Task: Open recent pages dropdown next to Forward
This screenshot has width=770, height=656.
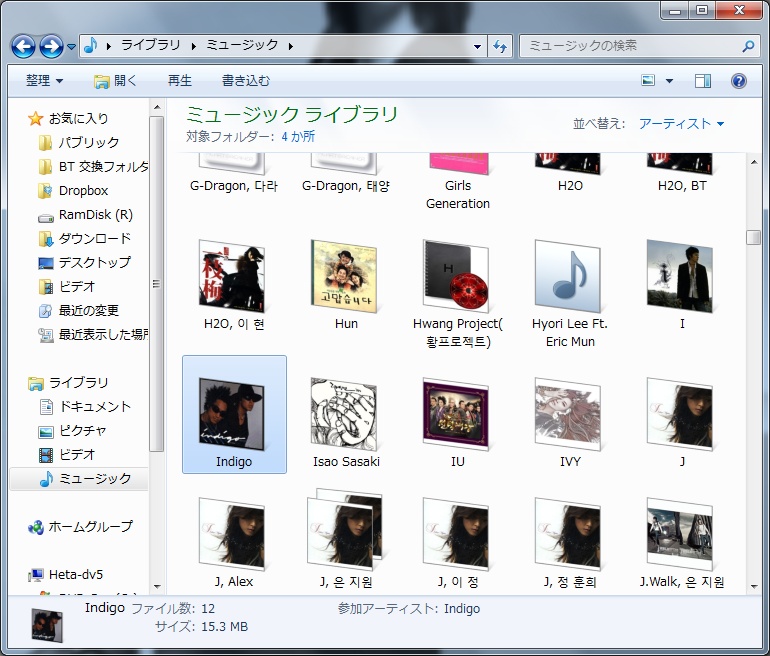Action: [72, 47]
